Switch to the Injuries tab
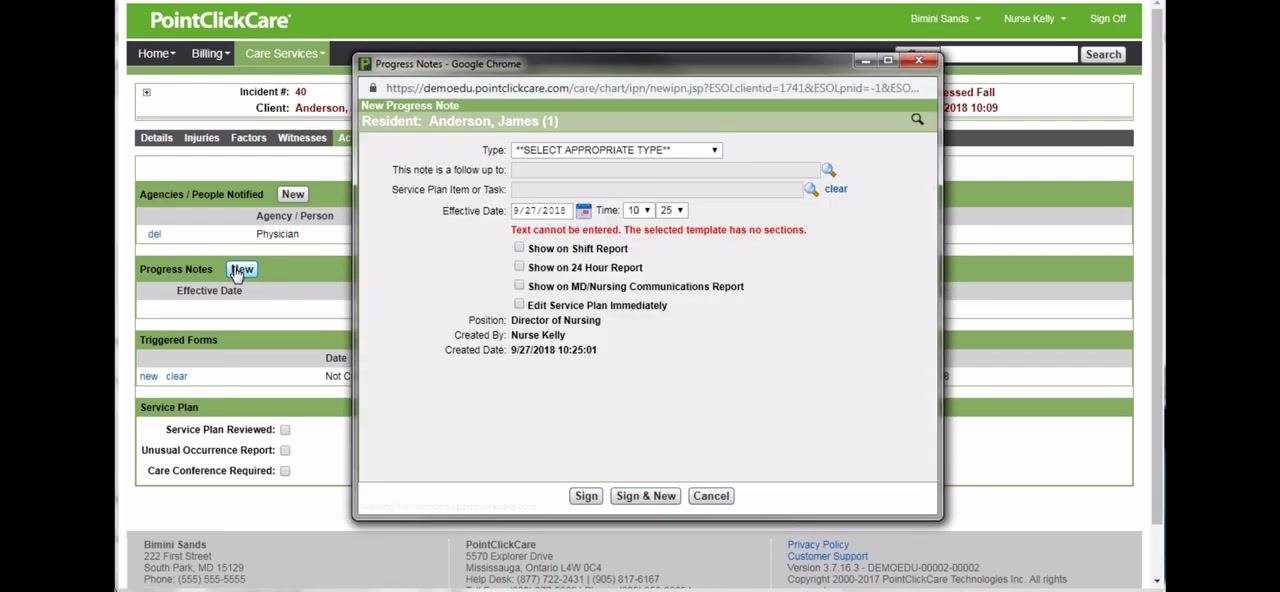Screen dimensions: 1280x592 tap(201, 138)
